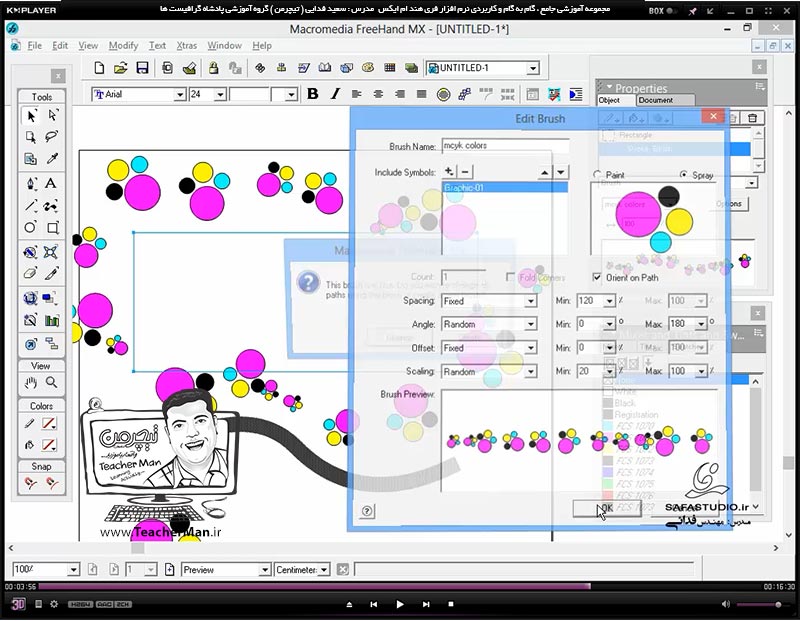Image resolution: width=800 pixels, height=621 pixels.
Task: Open the Modify menu
Action: [x=123, y=45]
